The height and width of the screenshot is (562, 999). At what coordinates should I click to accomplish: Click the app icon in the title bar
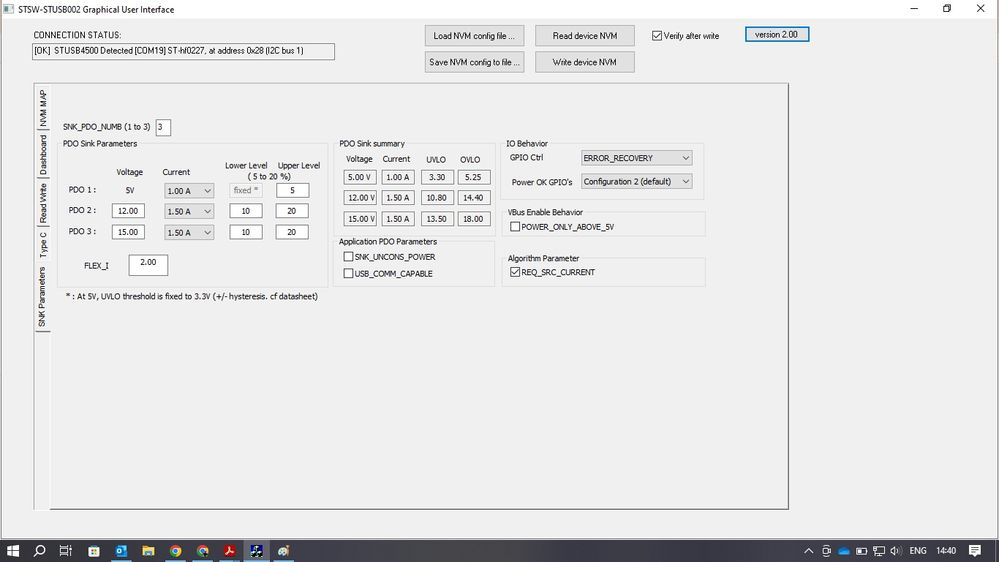[x=8, y=9]
